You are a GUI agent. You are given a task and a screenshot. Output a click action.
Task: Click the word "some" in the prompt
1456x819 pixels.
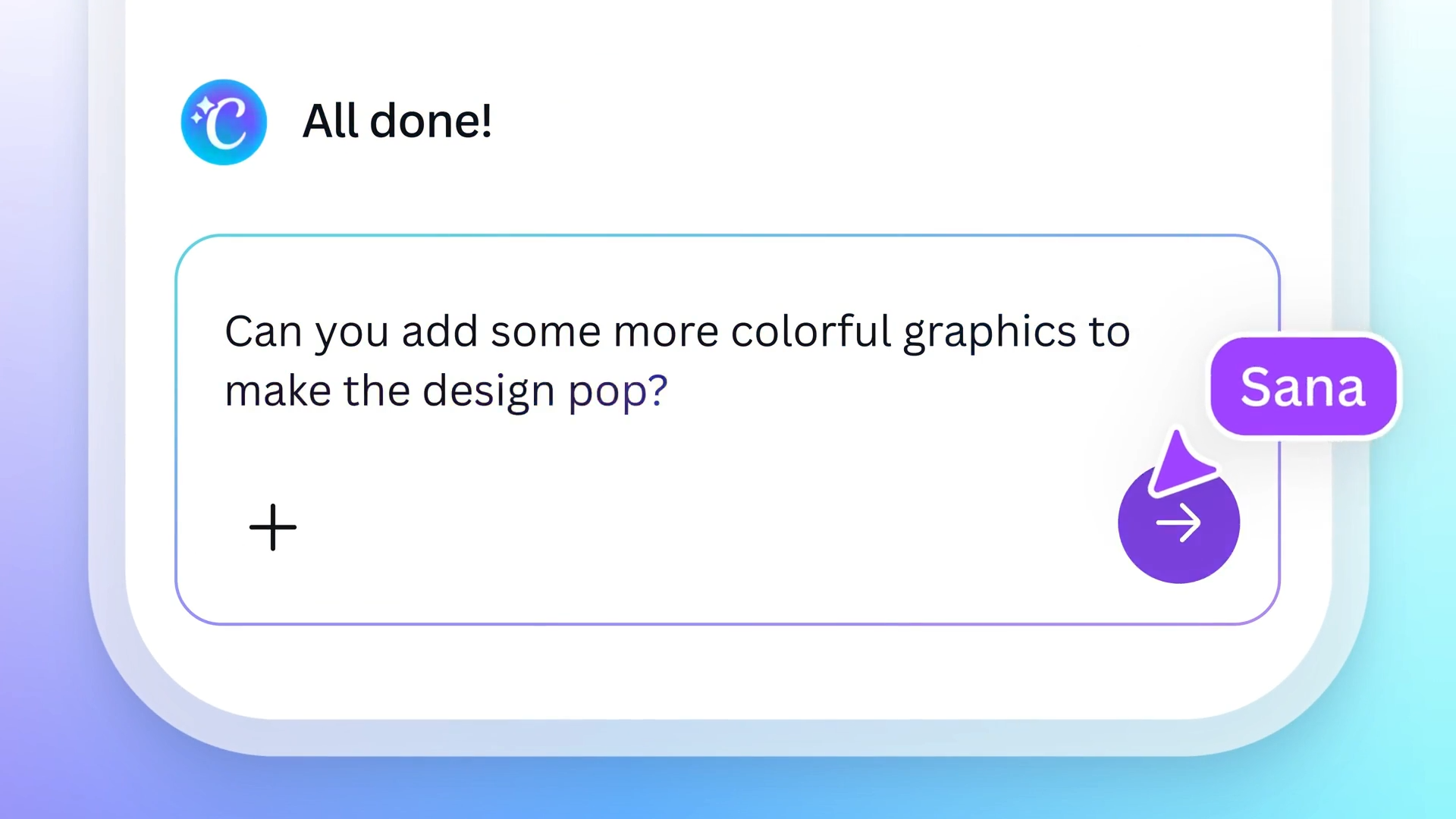[x=545, y=331]
